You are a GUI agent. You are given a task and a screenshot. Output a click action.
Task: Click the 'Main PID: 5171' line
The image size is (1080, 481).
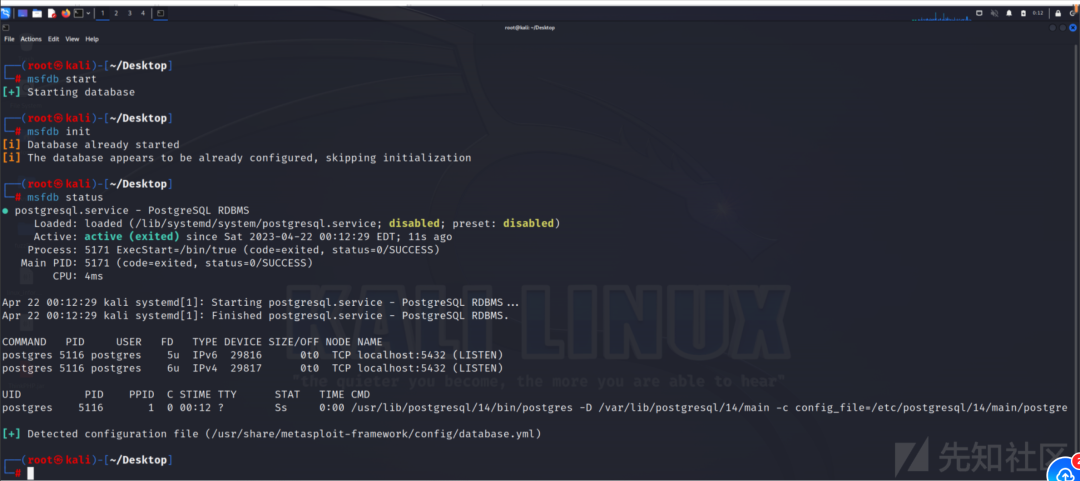pyautogui.click(x=167, y=263)
